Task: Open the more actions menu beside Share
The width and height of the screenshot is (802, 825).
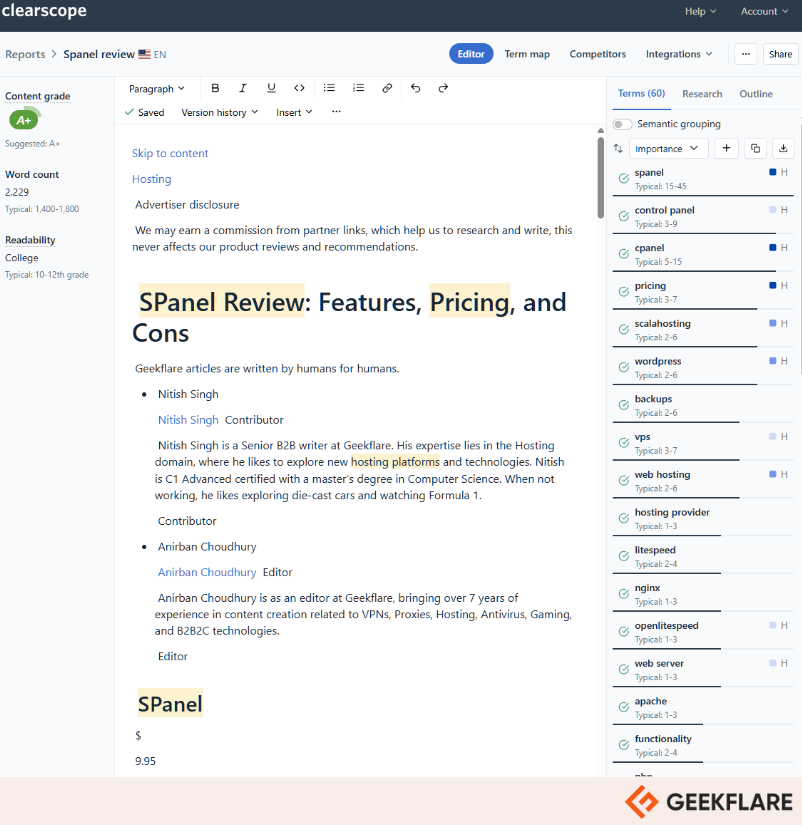Action: point(746,54)
